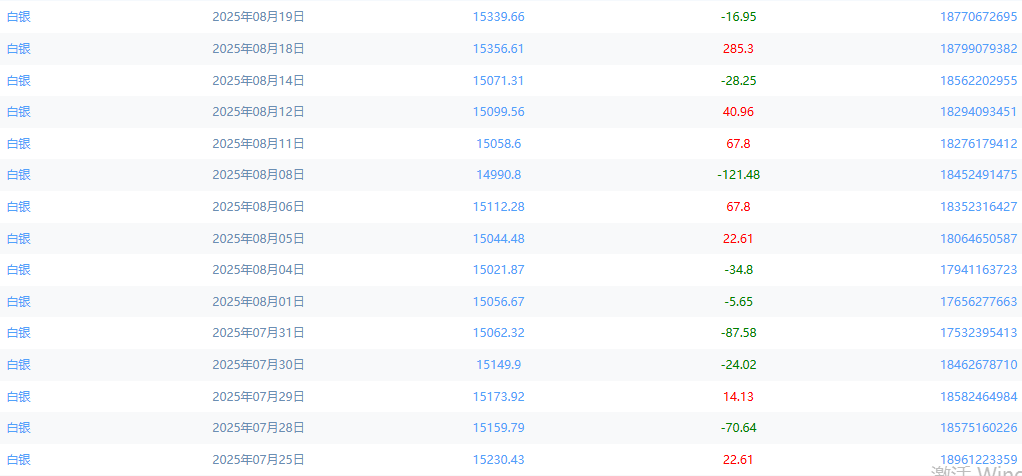Viewport: 1022px width, 476px height.
Task: Click the total value 18770672695
Action: tap(978, 17)
